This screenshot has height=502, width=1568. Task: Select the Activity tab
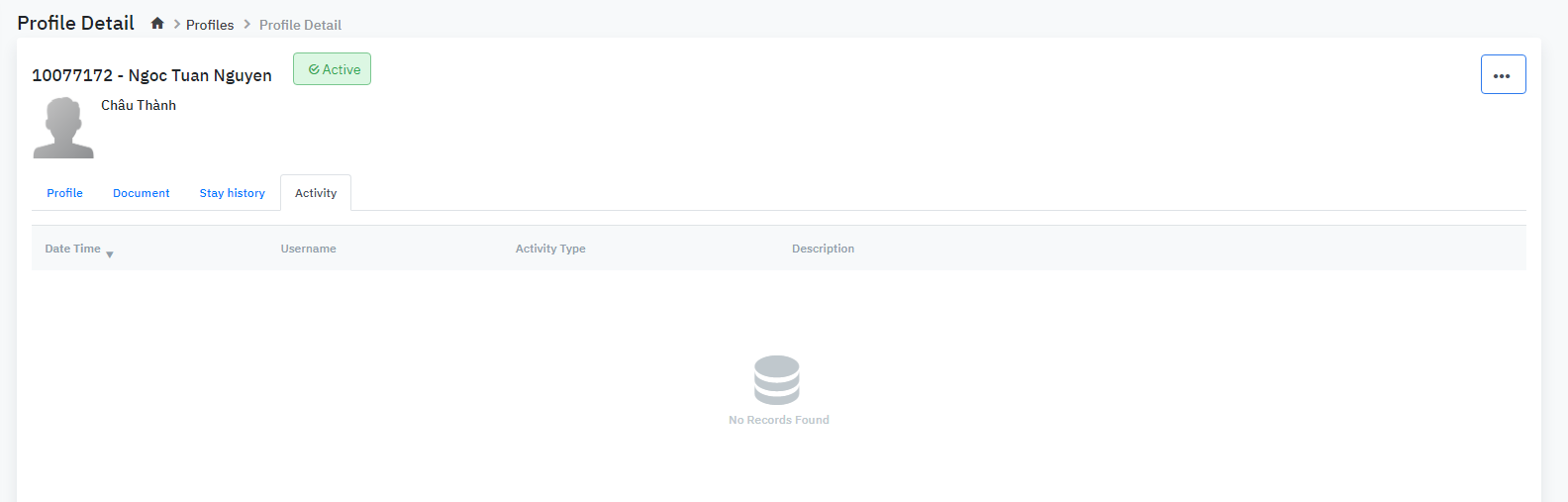[316, 193]
